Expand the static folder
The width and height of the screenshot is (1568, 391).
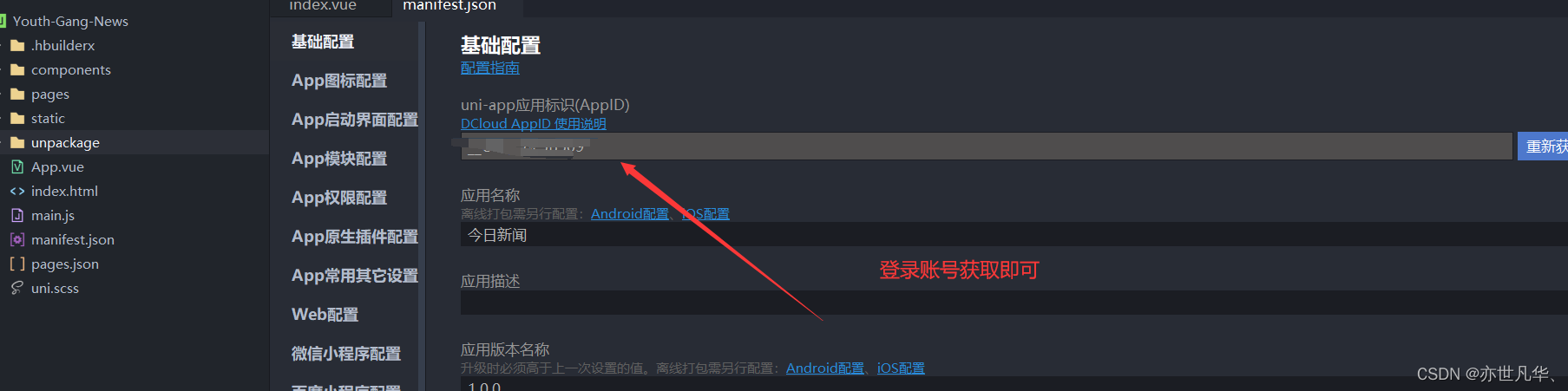point(48,118)
